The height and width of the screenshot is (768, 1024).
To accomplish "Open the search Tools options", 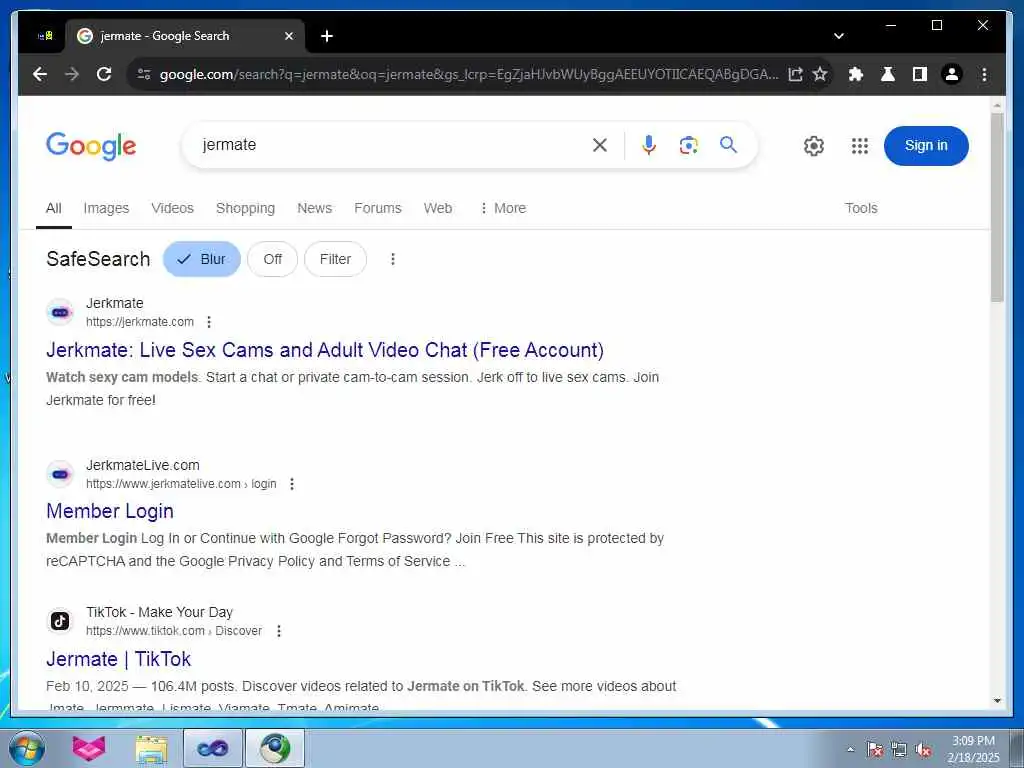I will [861, 208].
